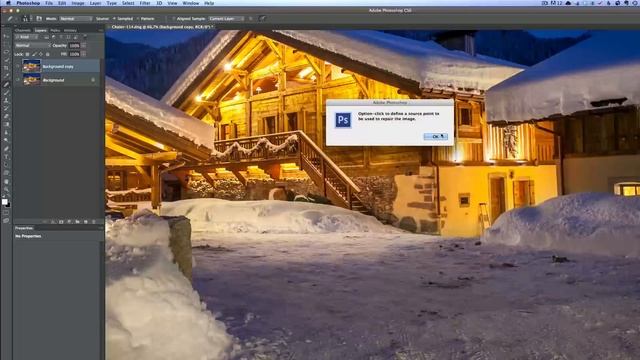This screenshot has width=640, height=360.
Task: Create a new group icon
Action: 78,222
